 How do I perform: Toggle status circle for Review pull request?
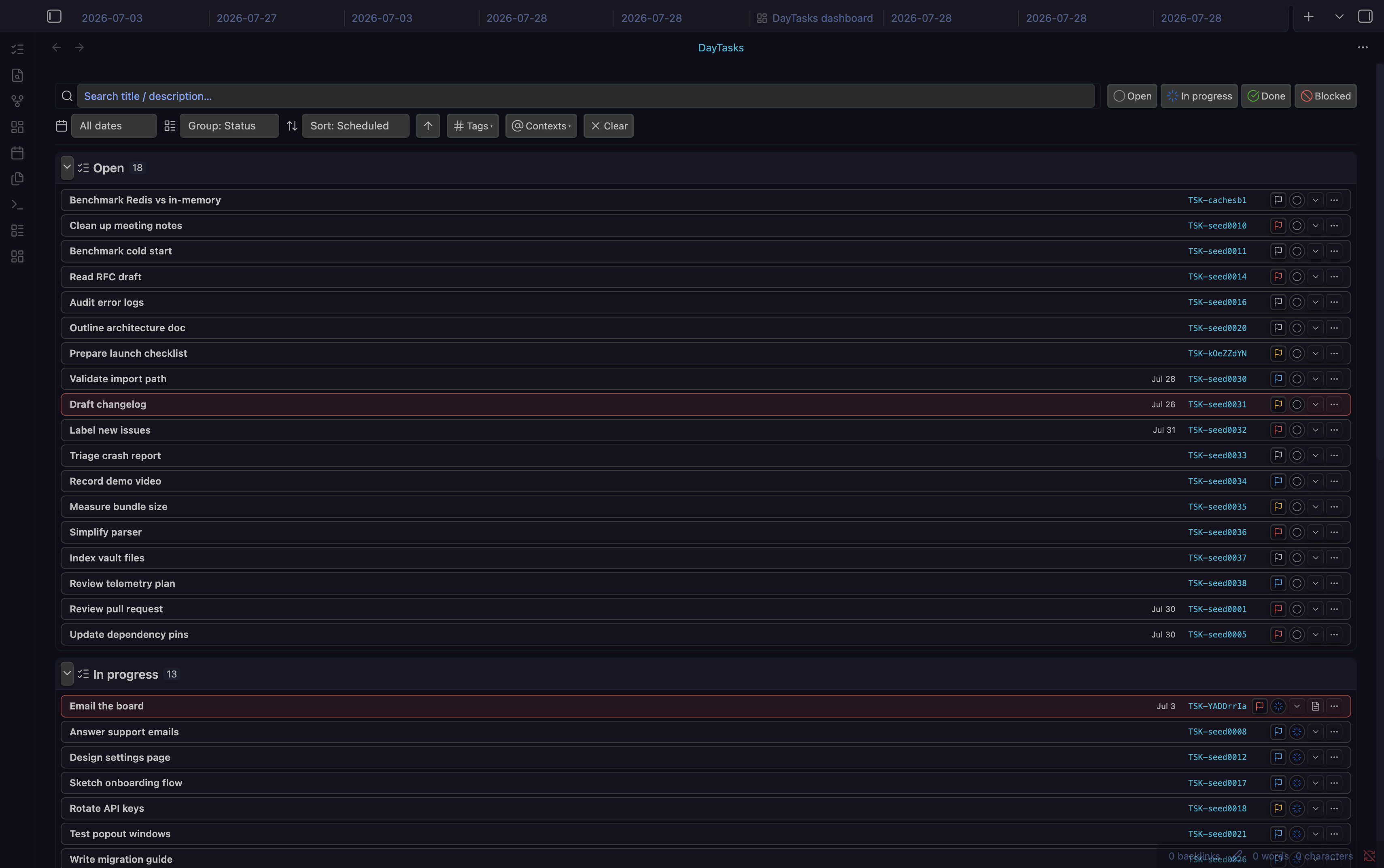pyautogui.click(x=1296, y=609)
